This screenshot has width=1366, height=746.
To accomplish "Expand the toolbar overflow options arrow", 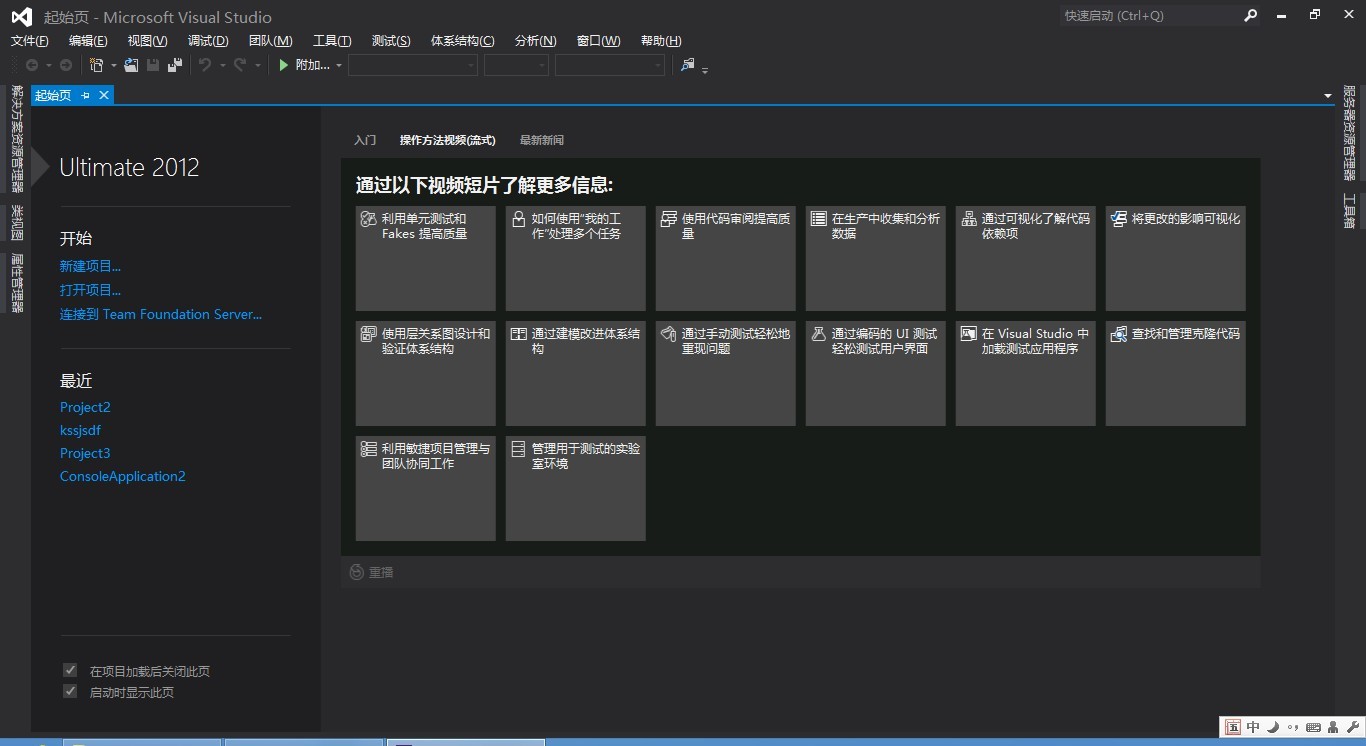I will coord(705,70).
